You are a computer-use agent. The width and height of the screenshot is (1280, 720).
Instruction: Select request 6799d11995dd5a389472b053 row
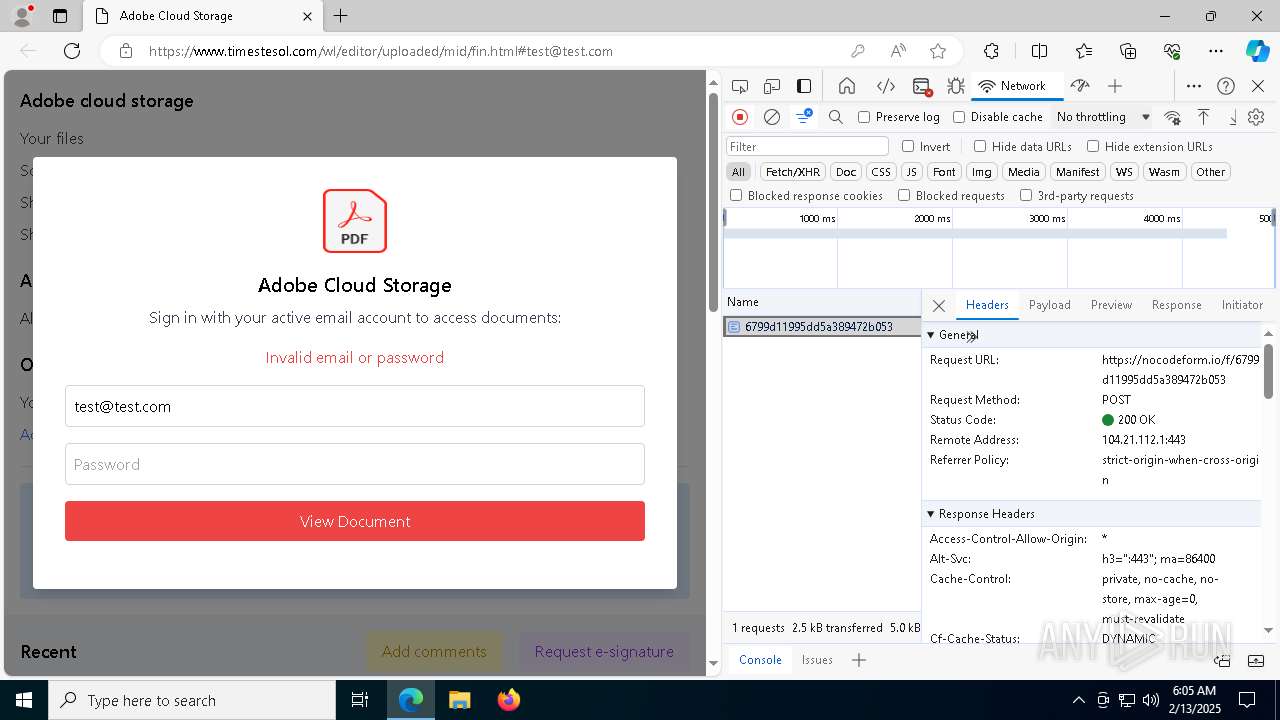(x=822, y=327)
